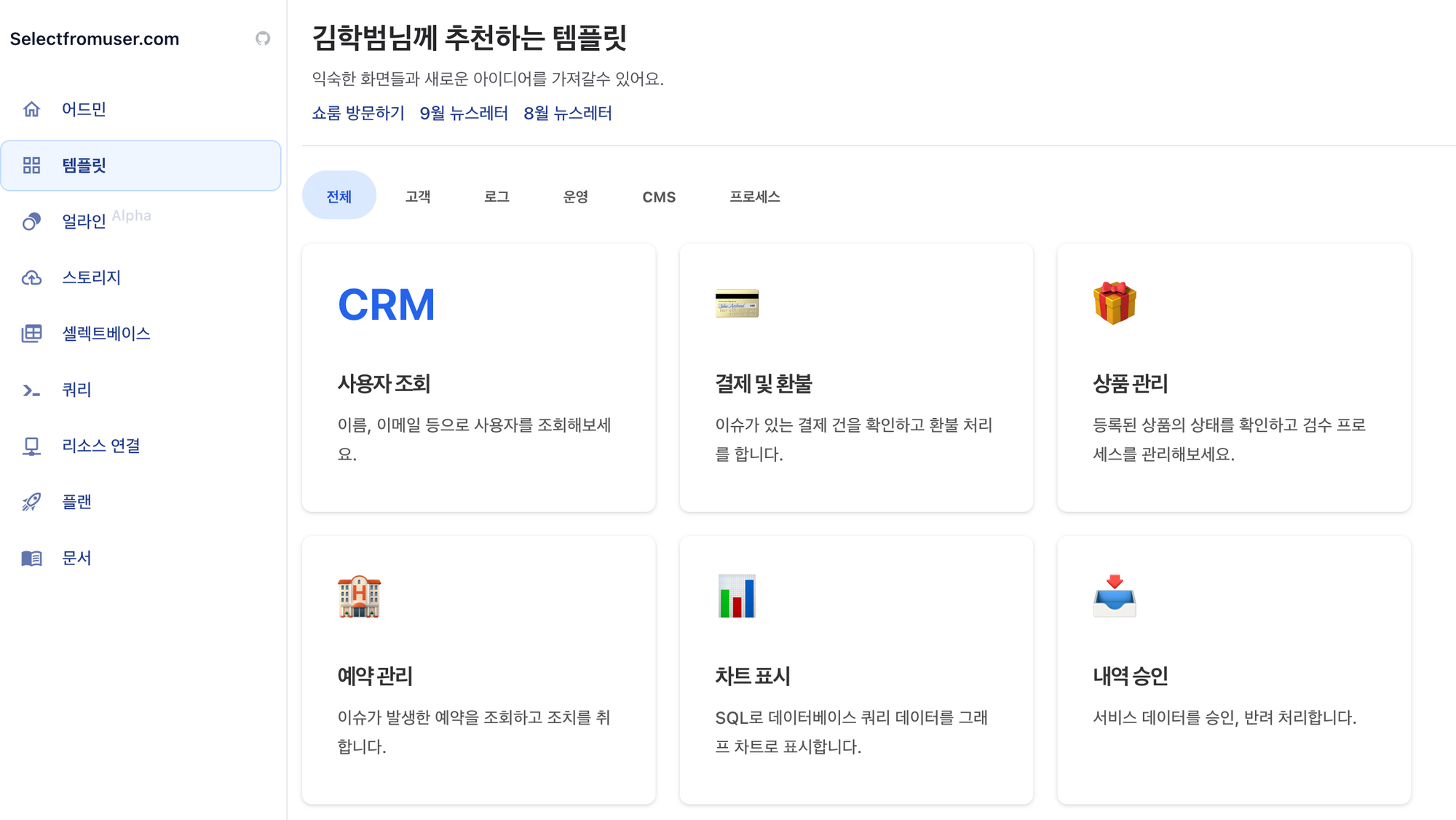Follow the 쇼룸 방문하기 link
This screenshot has height=820, width=1456.
point(358,113)
